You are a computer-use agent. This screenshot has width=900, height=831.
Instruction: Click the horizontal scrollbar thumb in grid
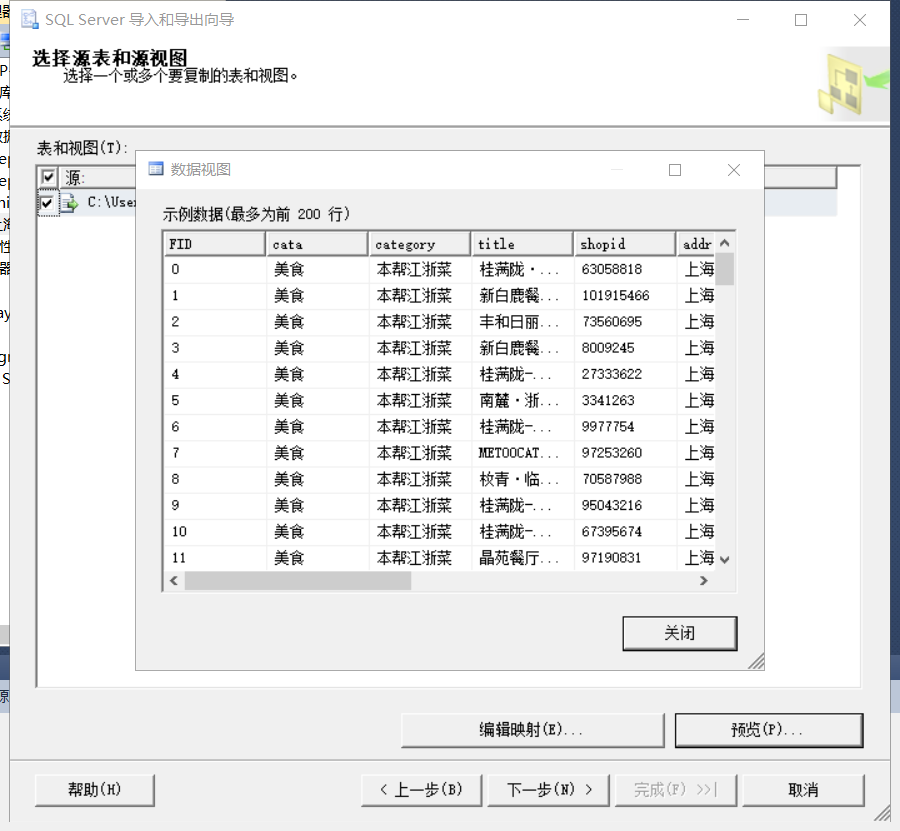(297, 581)
